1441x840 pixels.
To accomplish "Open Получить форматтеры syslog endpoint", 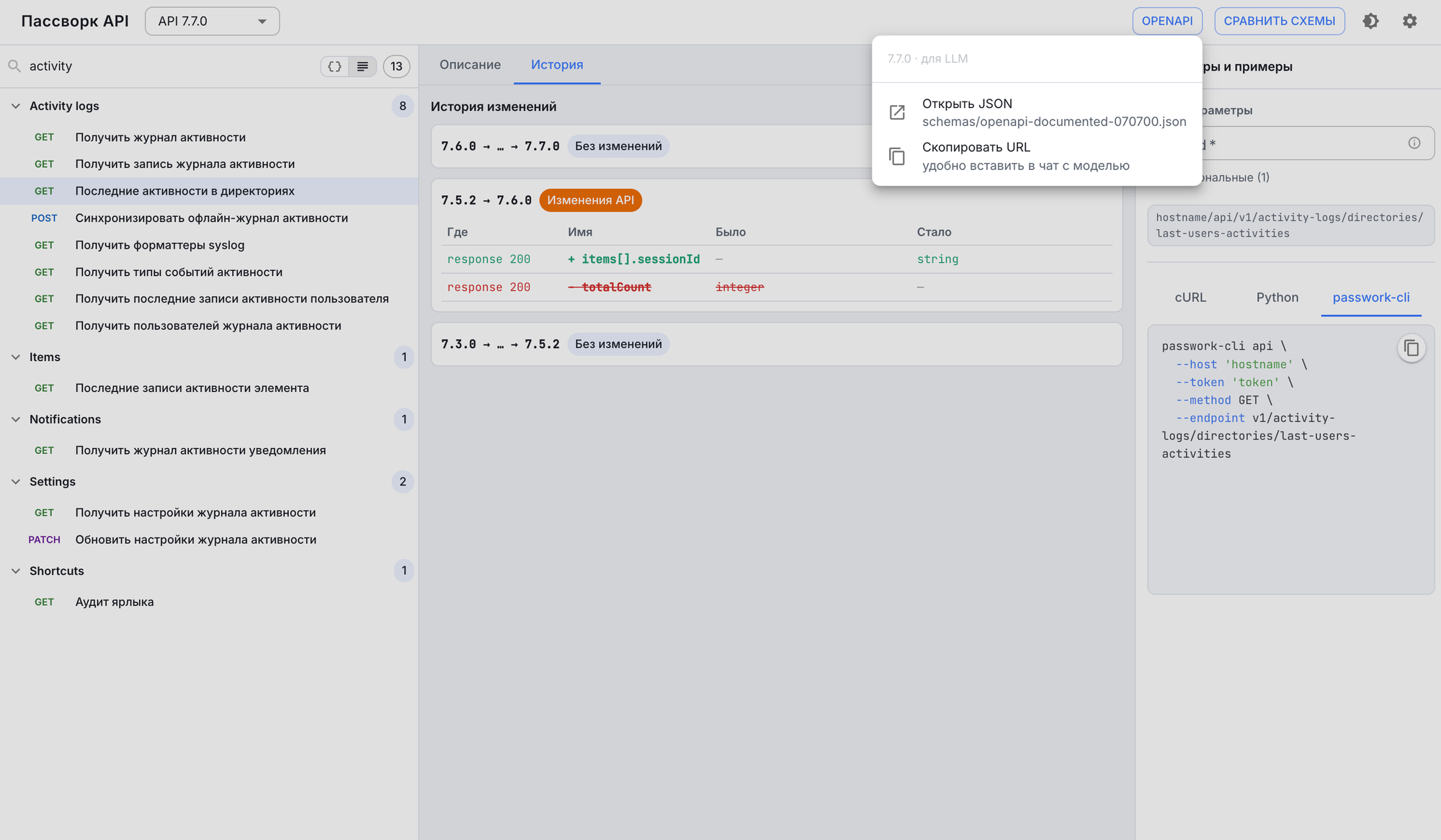I will pyautogui.click(x=209, y=245).
